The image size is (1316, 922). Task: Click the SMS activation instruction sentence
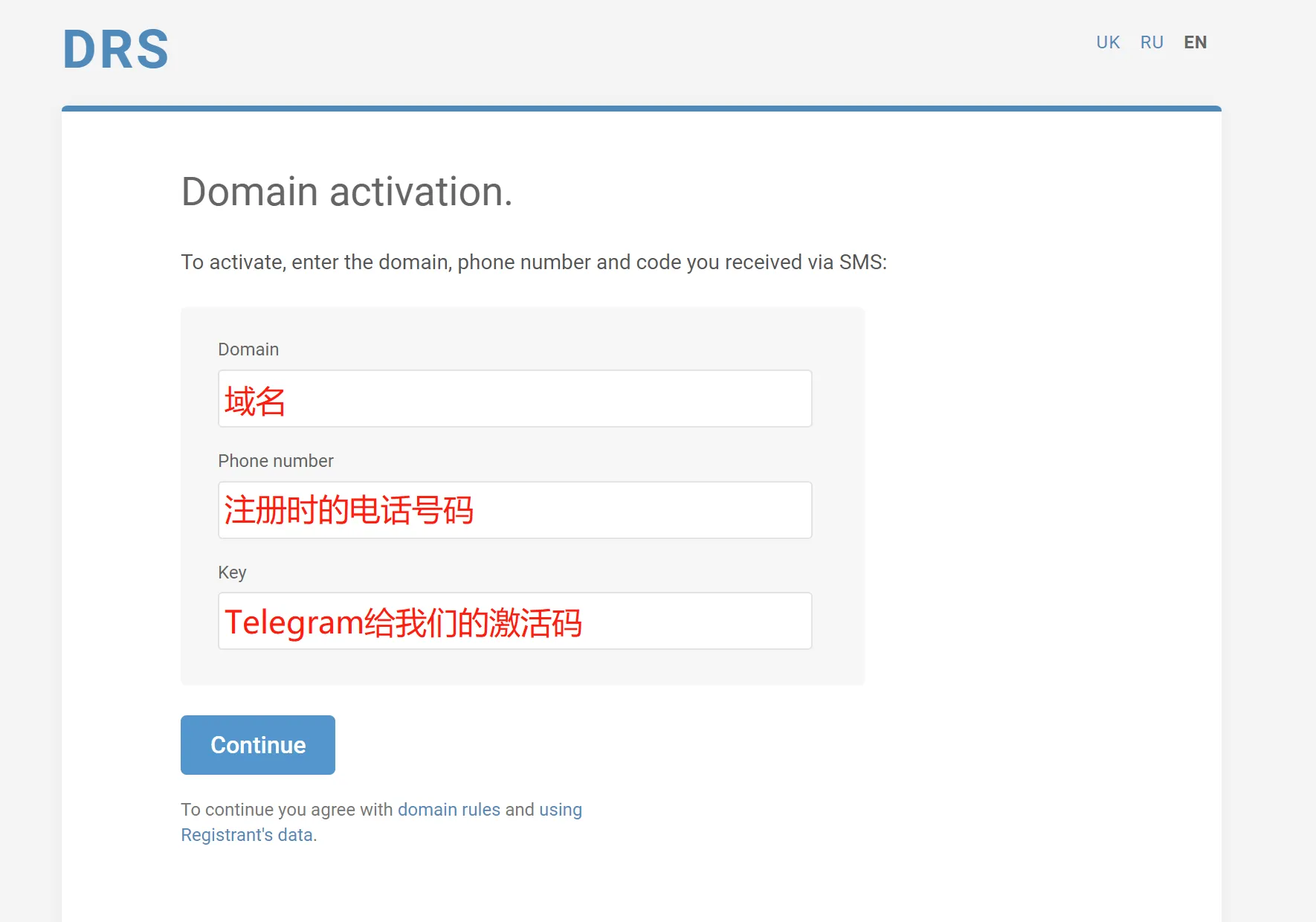534,262
